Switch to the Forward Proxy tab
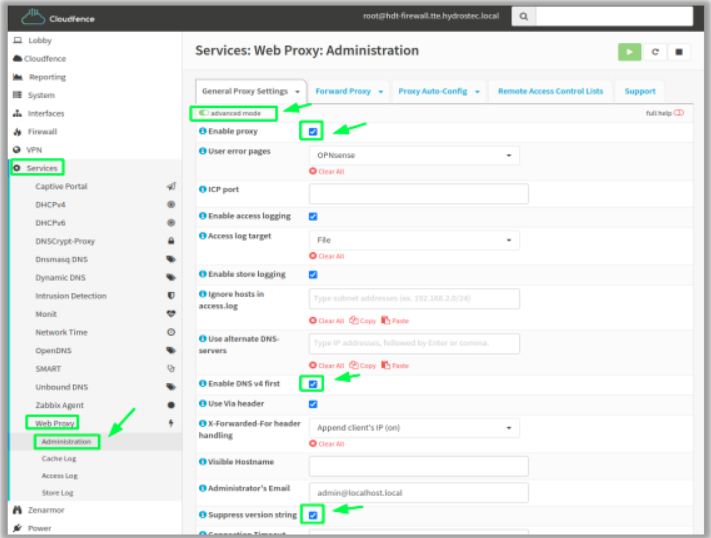 click(349, 91)
